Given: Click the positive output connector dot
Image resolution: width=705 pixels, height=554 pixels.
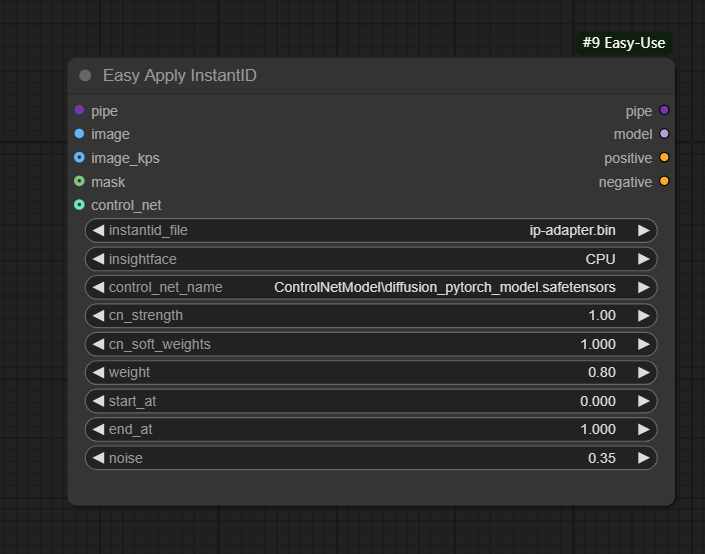Looking at the screenshot, I should 664,157.
